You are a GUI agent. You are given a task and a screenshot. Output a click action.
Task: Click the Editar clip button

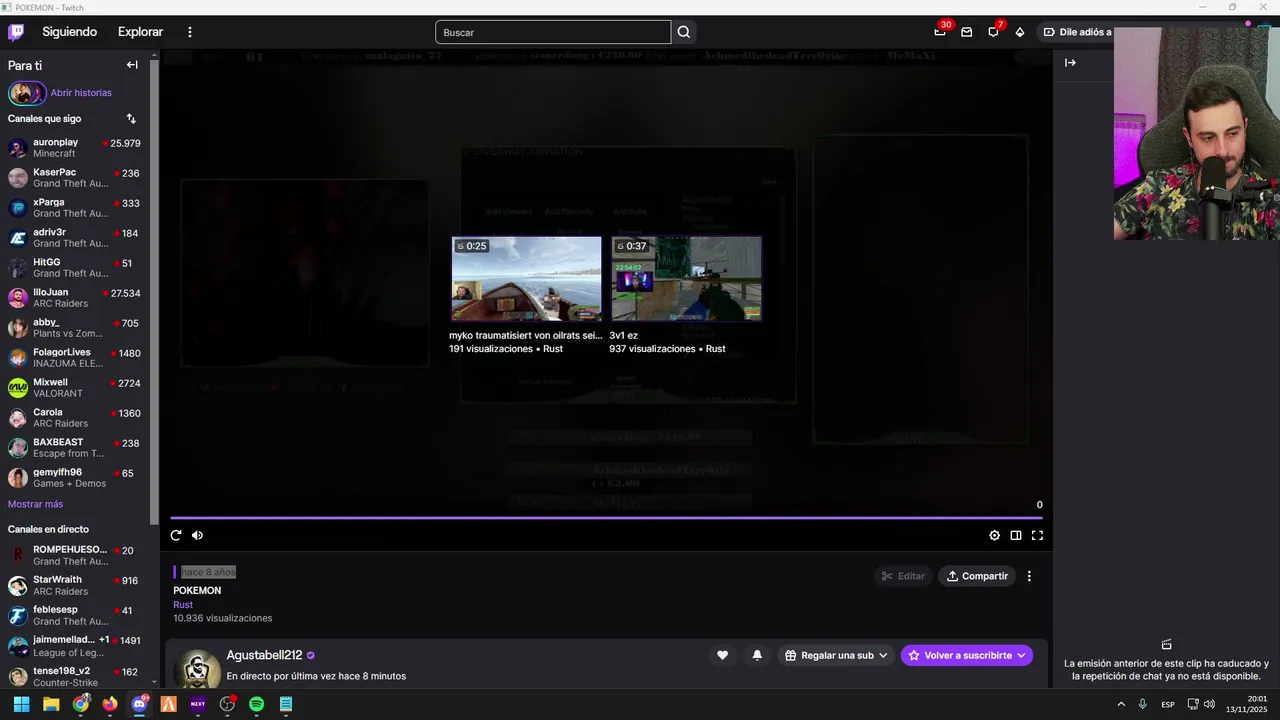[x=903, y=576]
